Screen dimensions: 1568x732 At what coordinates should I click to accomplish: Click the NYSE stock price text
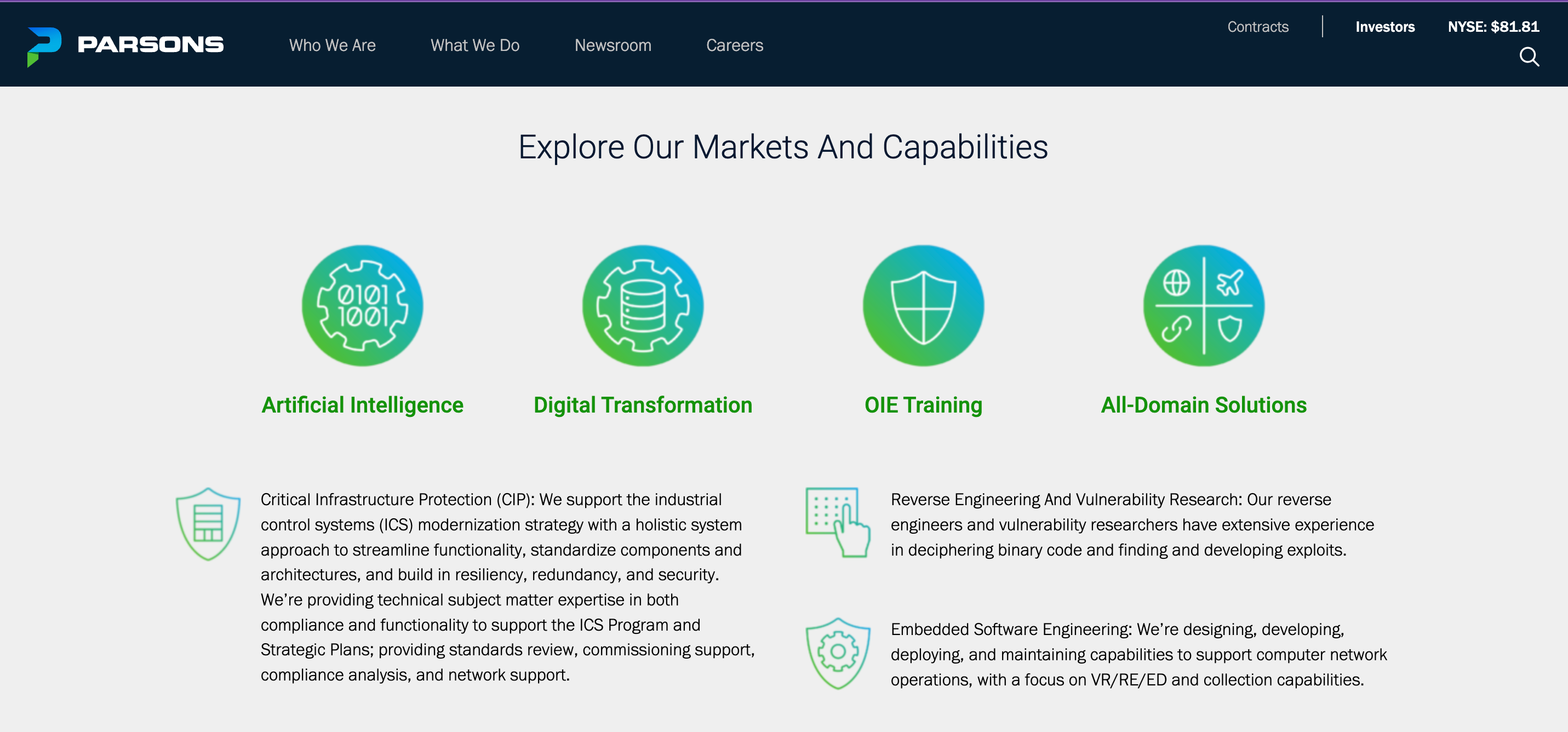pos(1492,27)
